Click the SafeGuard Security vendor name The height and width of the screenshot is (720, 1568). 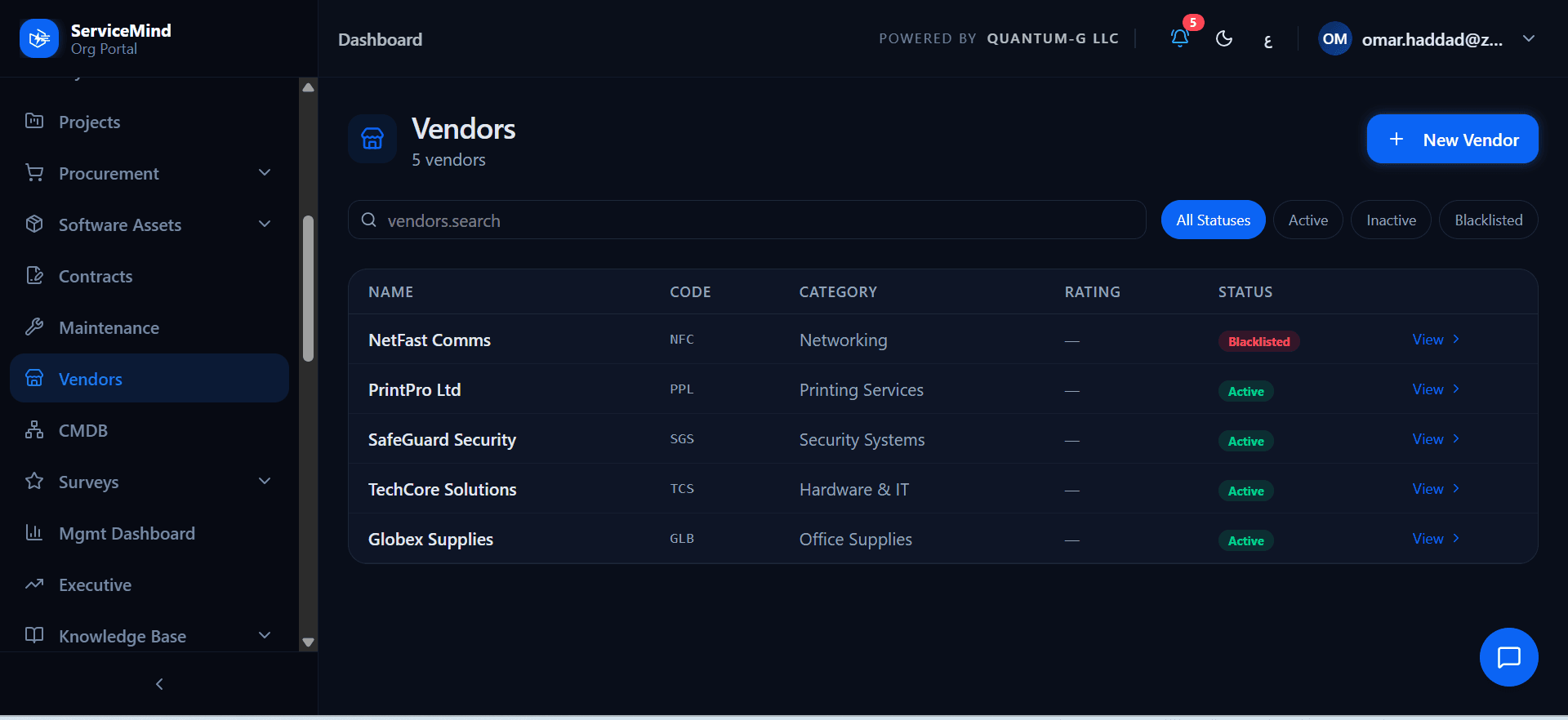click(442, 439)
